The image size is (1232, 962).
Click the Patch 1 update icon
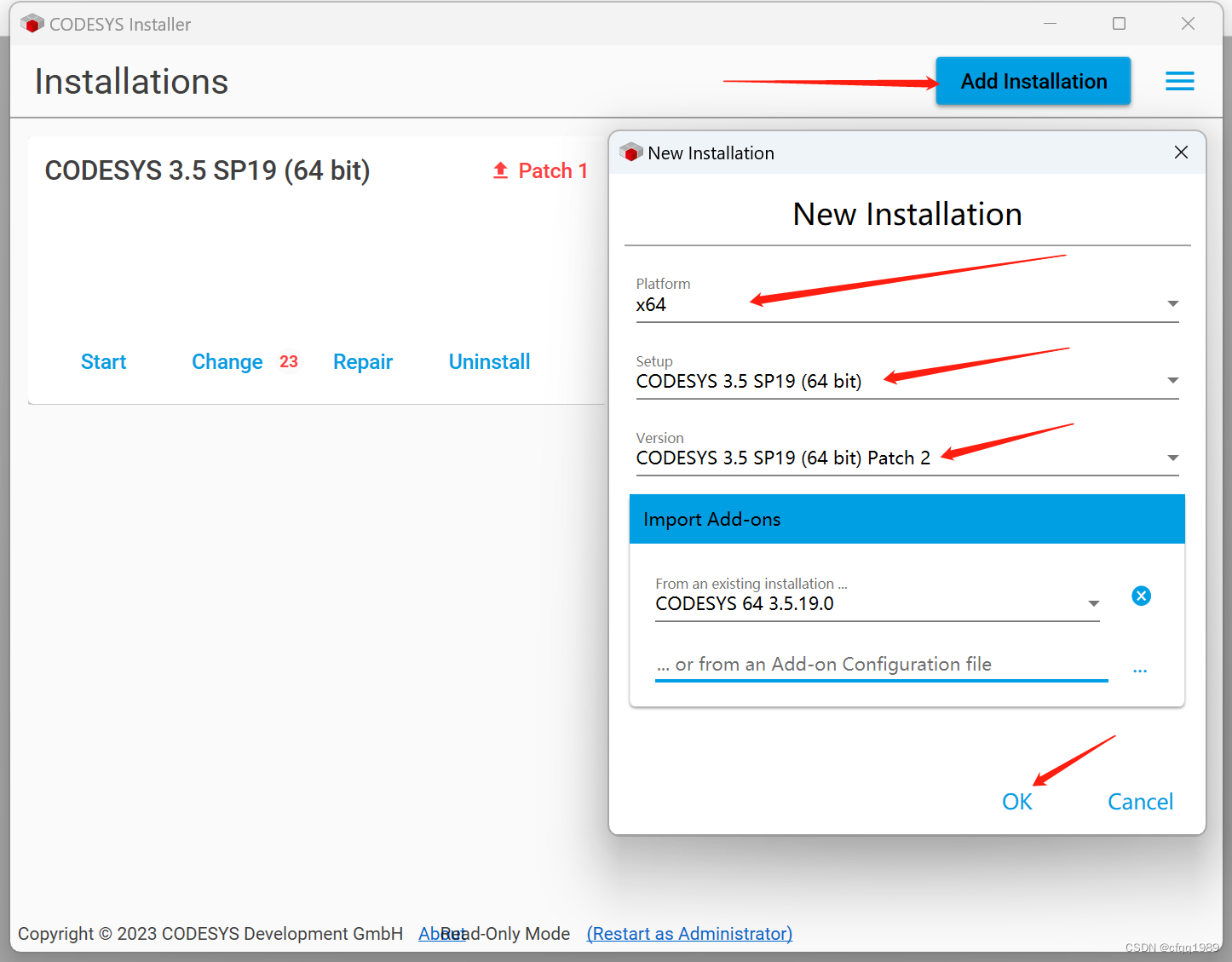click(x=500, y=170)
